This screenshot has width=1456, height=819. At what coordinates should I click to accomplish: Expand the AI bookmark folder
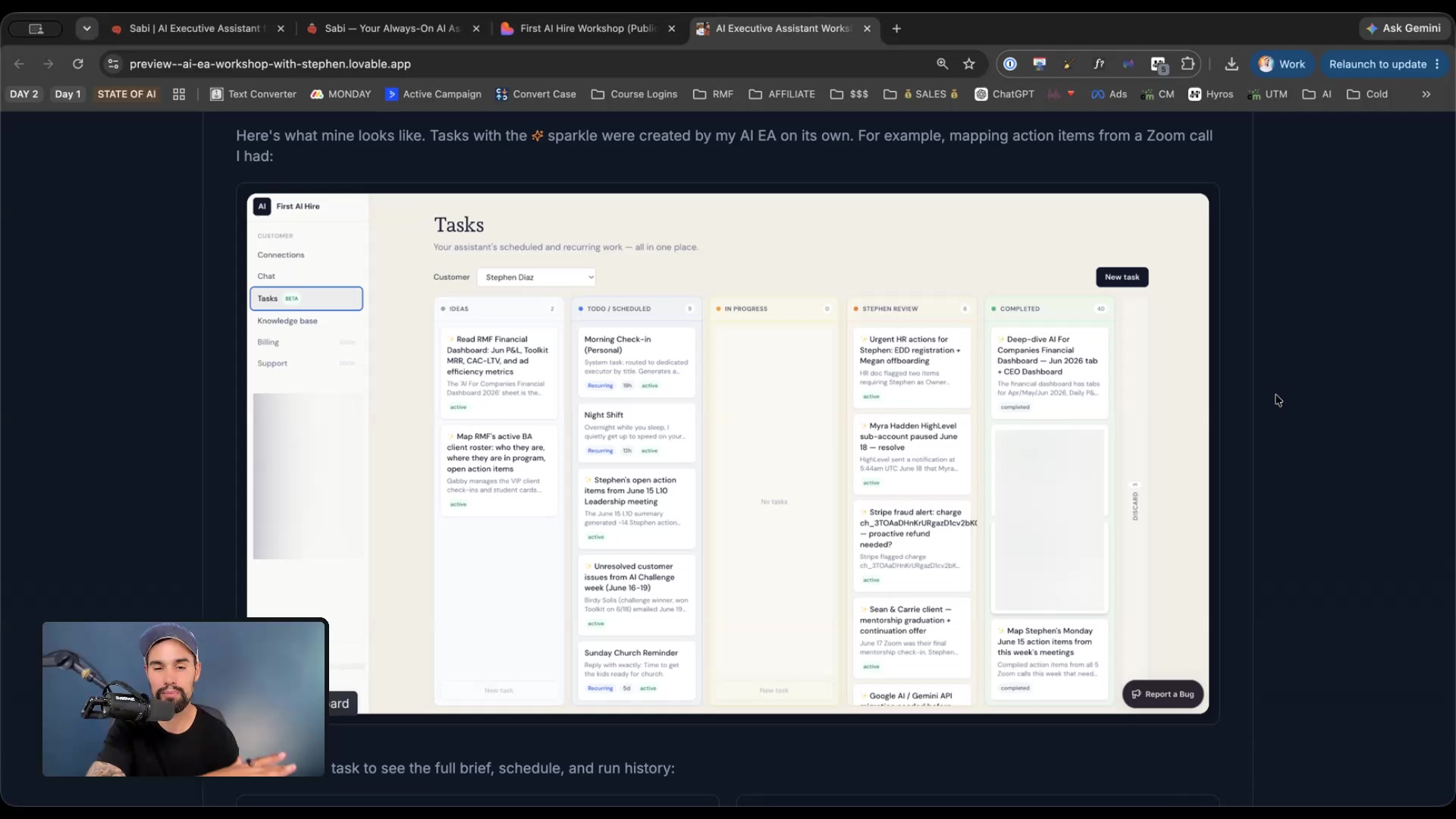[1317, 94]
